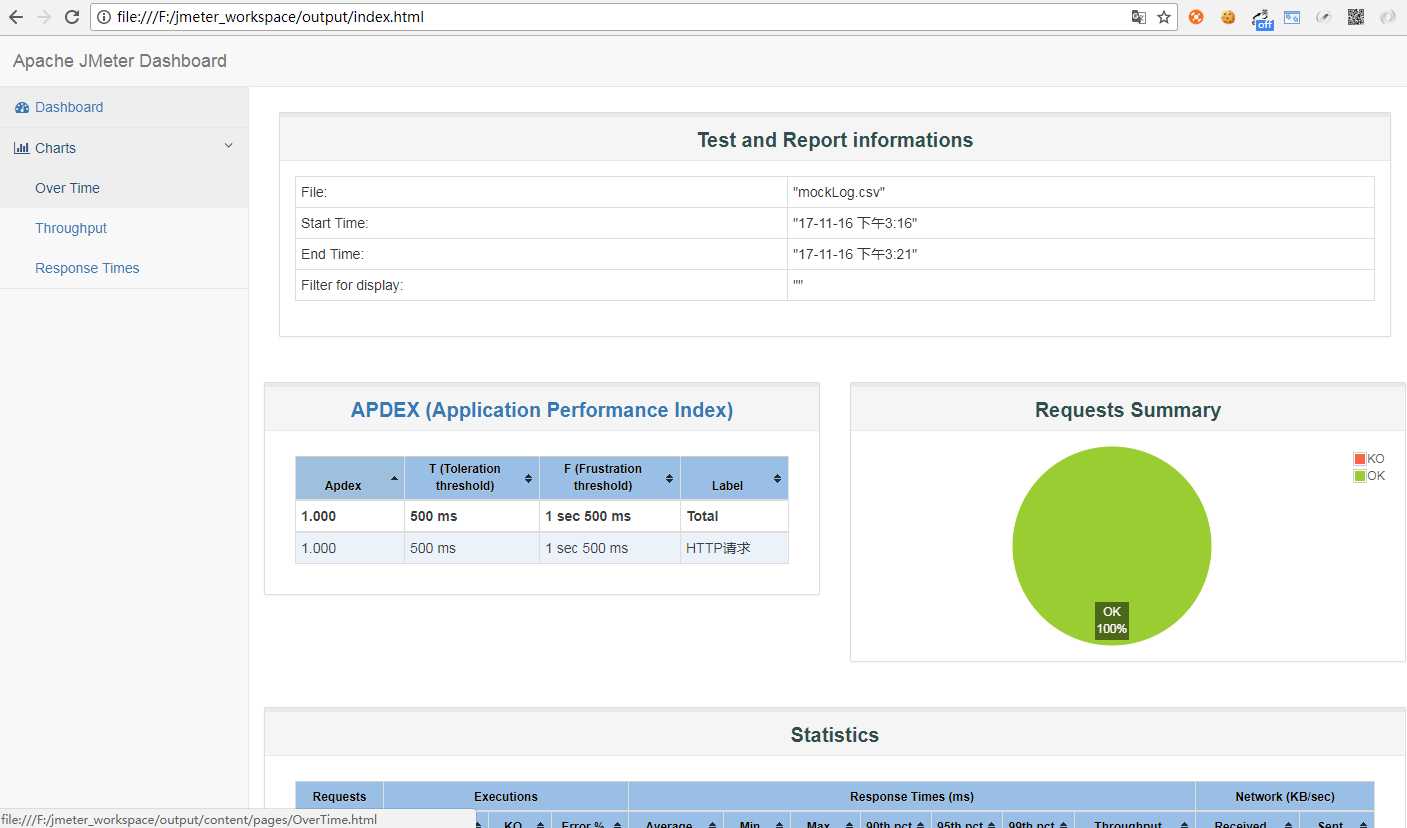Click the "Executions" column group header
Screen dimensions: 1407x828
coord(506,797)
